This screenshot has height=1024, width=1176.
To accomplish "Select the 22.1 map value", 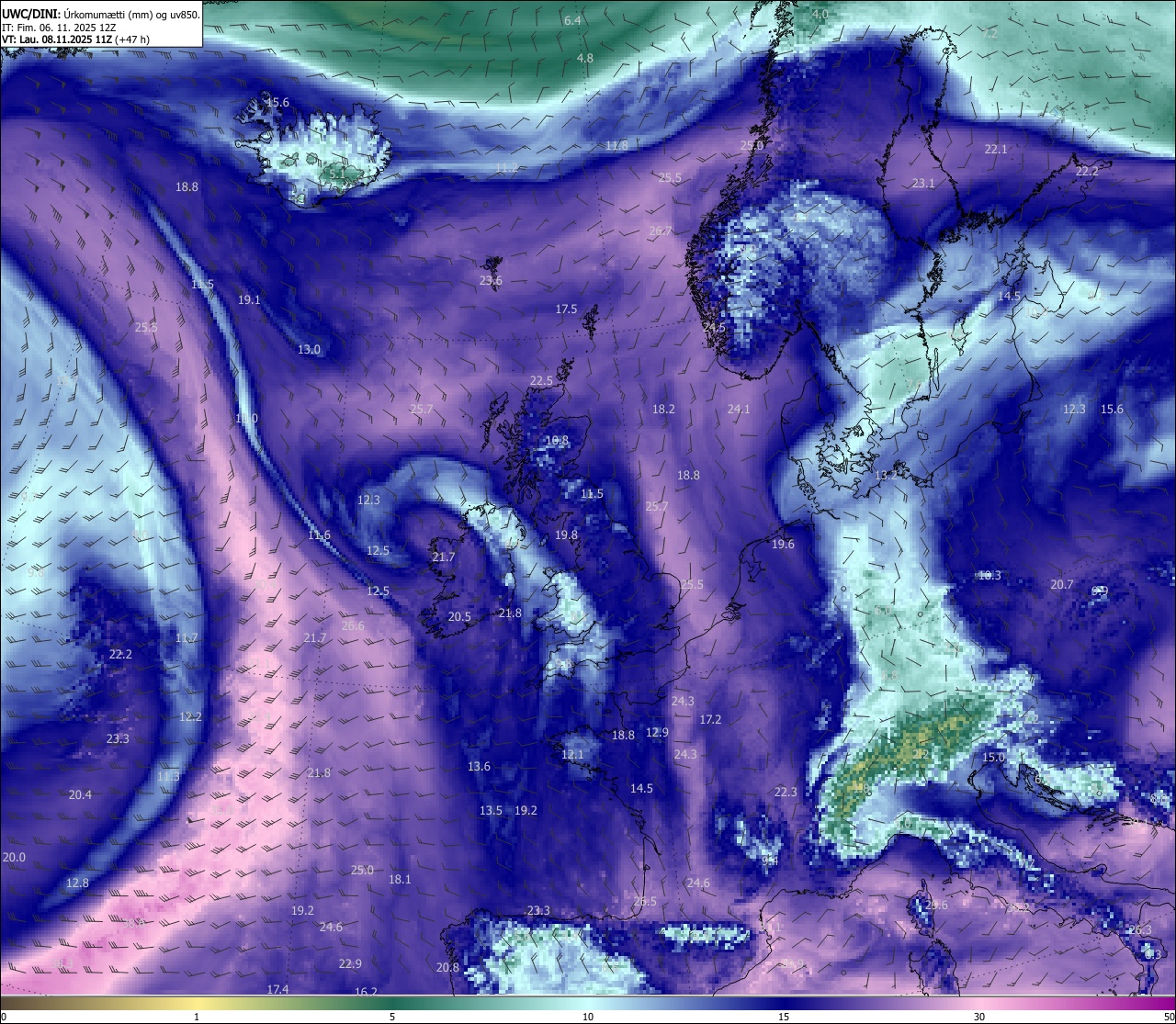I will 996,149.
